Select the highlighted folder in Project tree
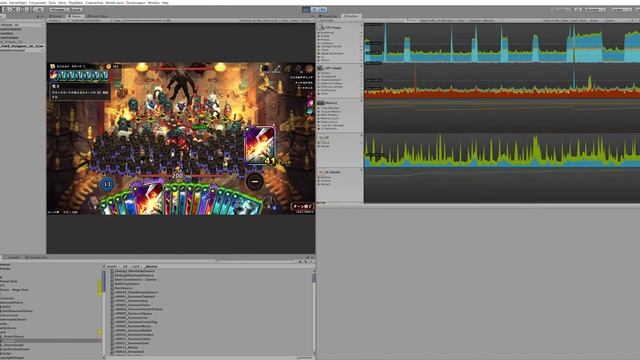640x360 pixels. click(51, 340)
